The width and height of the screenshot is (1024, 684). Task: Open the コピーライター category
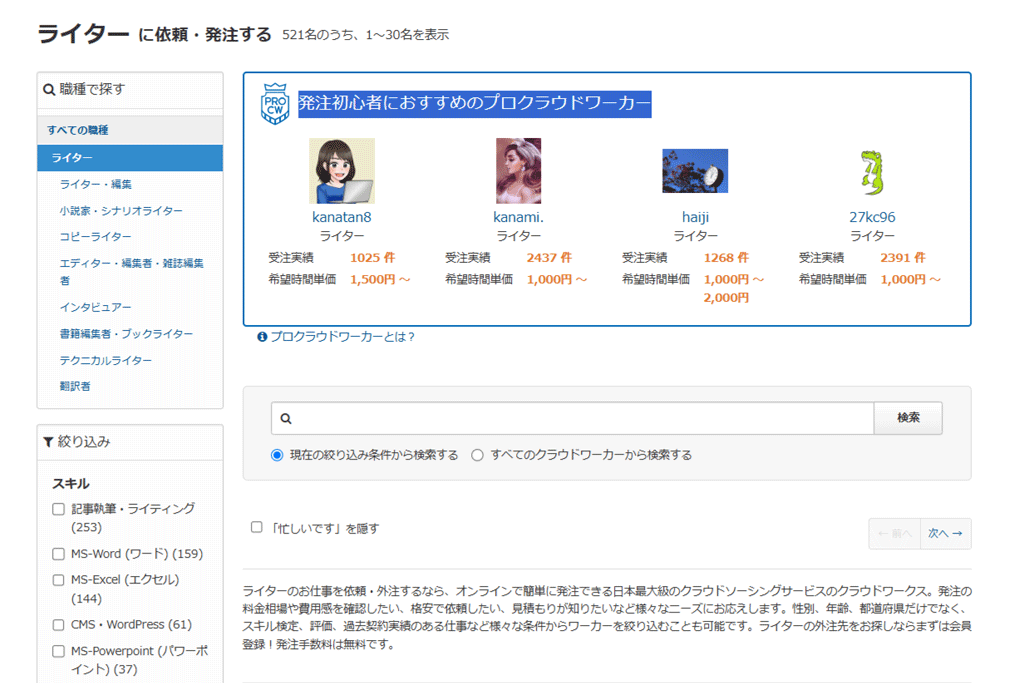tap(95, 237)
